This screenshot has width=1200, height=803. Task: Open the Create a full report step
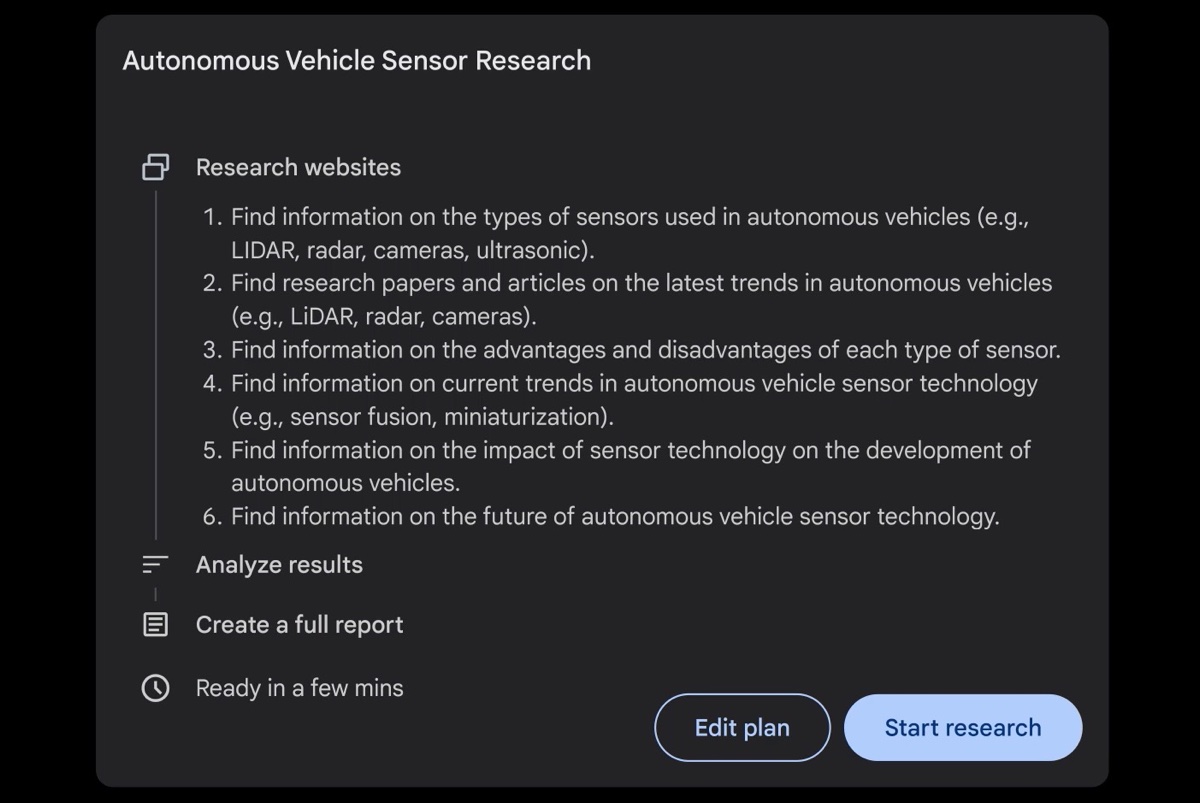(299, 625)
